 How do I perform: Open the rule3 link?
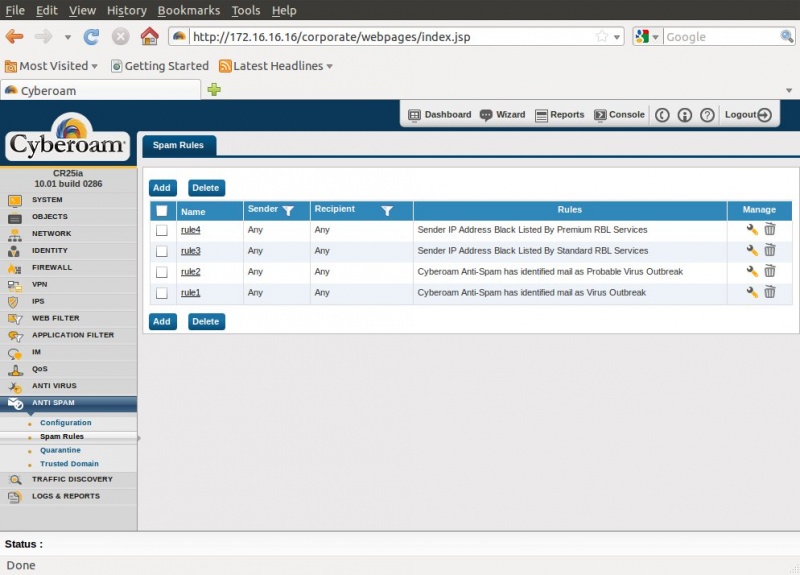click(190, 251)
